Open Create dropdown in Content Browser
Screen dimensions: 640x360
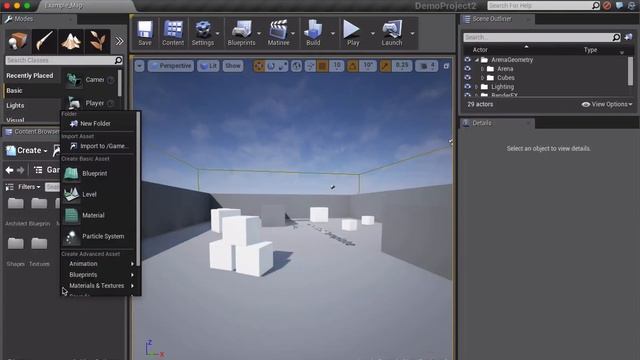coord(27,151)
